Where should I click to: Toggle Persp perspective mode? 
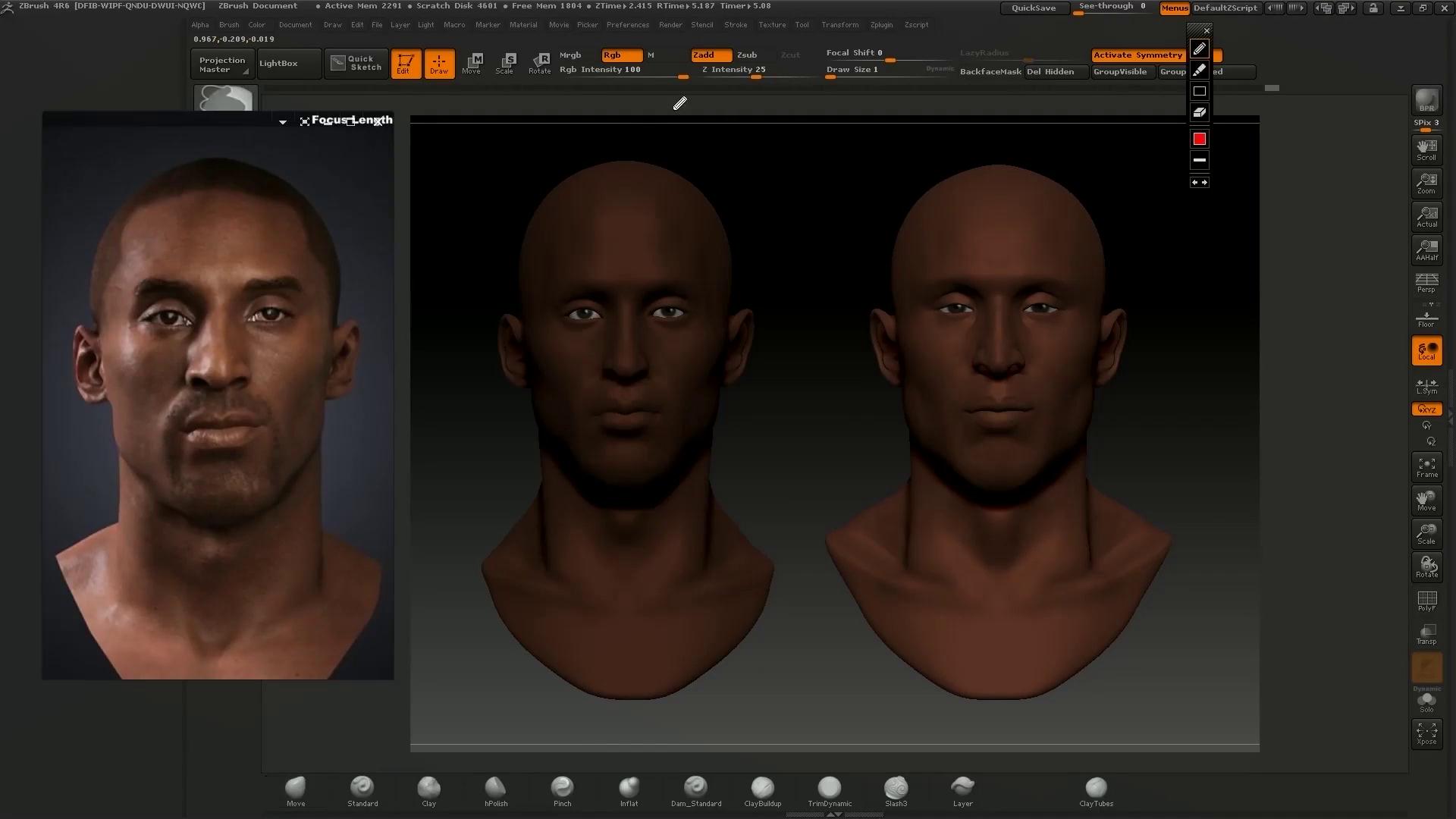(x=1426, y=283)
